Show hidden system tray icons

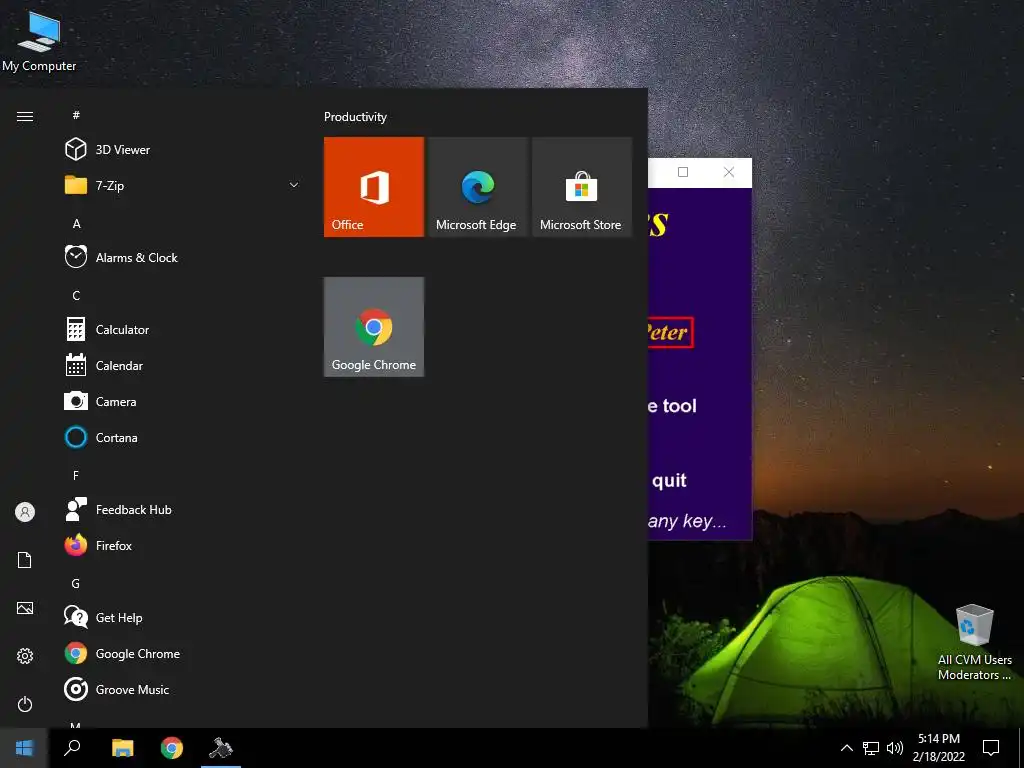[x=846, y=748]
